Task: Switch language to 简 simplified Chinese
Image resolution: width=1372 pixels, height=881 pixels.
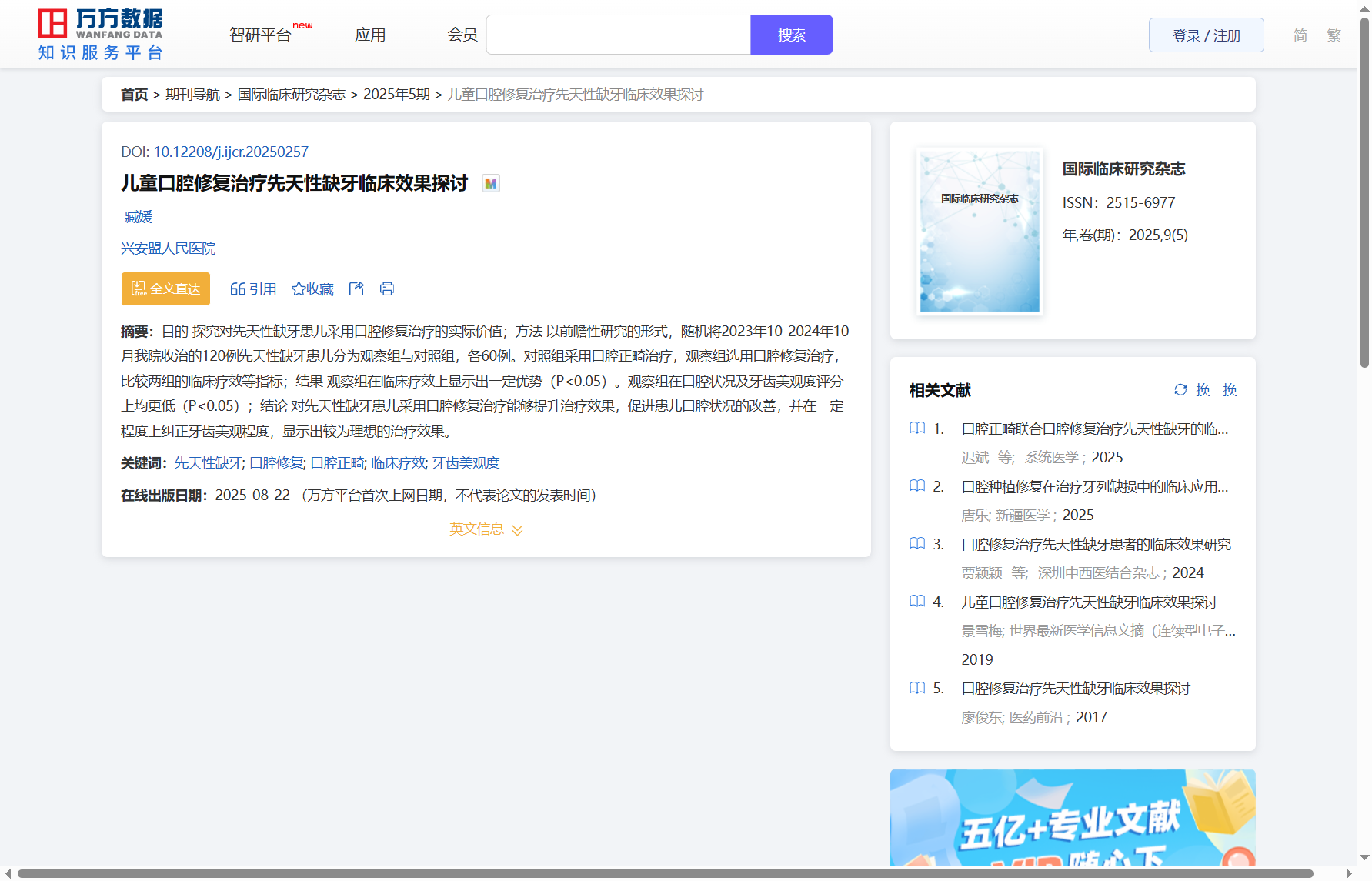Action: click(x=1300, y=35)
